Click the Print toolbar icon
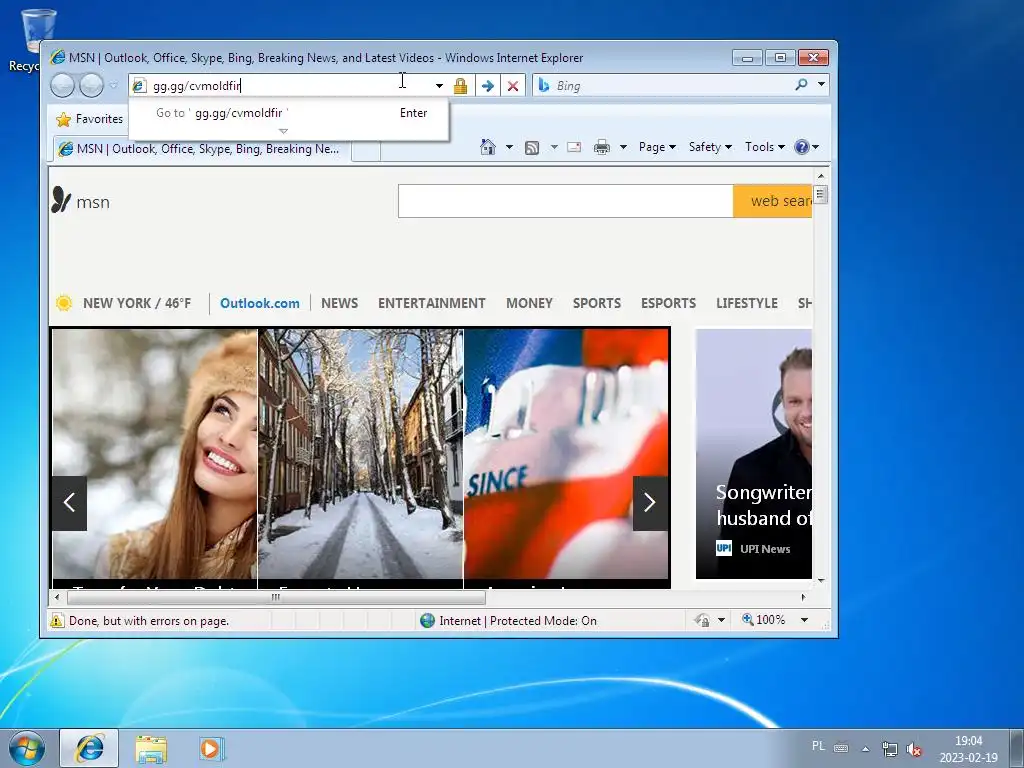 coord(601,147)
